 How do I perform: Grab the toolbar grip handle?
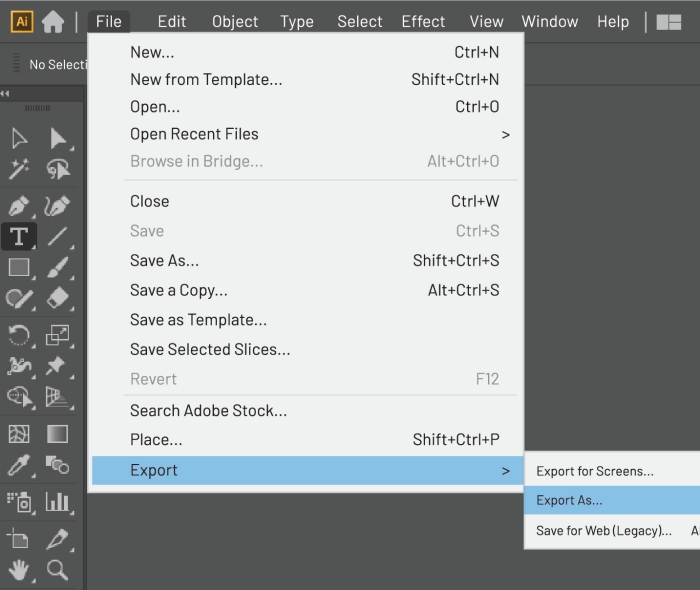click(38, 108)
